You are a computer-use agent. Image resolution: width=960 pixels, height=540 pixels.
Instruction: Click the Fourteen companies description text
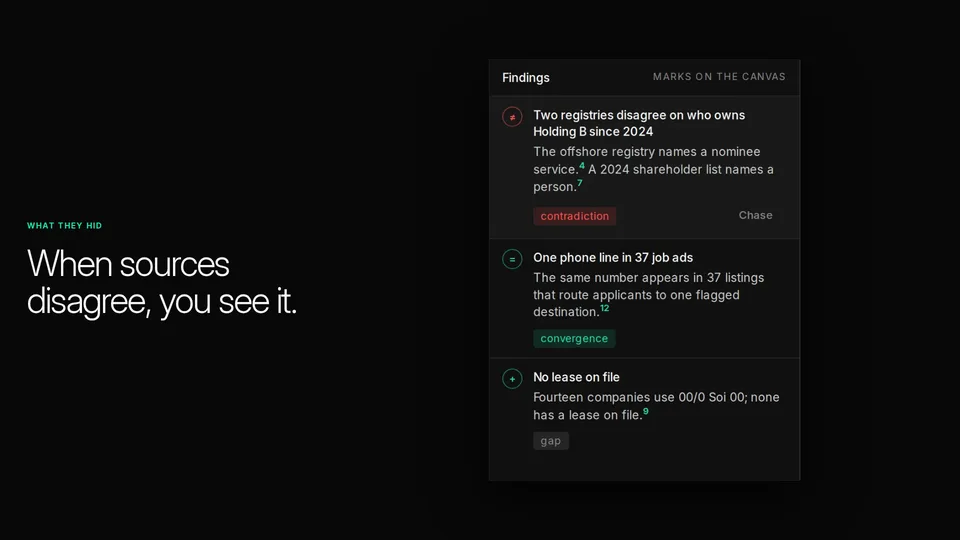click(656, 406)
